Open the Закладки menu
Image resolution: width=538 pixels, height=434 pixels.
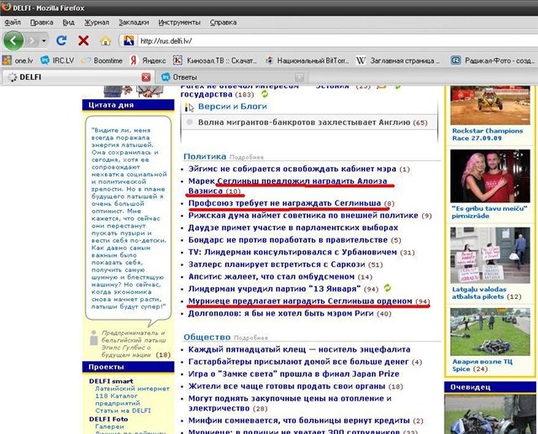[134, 23]
